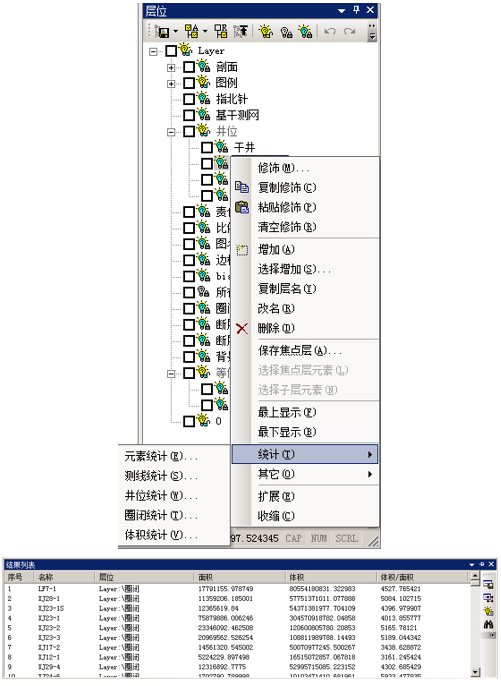
Task: Collapse the 井位 tree node
Action: point(172,132)
